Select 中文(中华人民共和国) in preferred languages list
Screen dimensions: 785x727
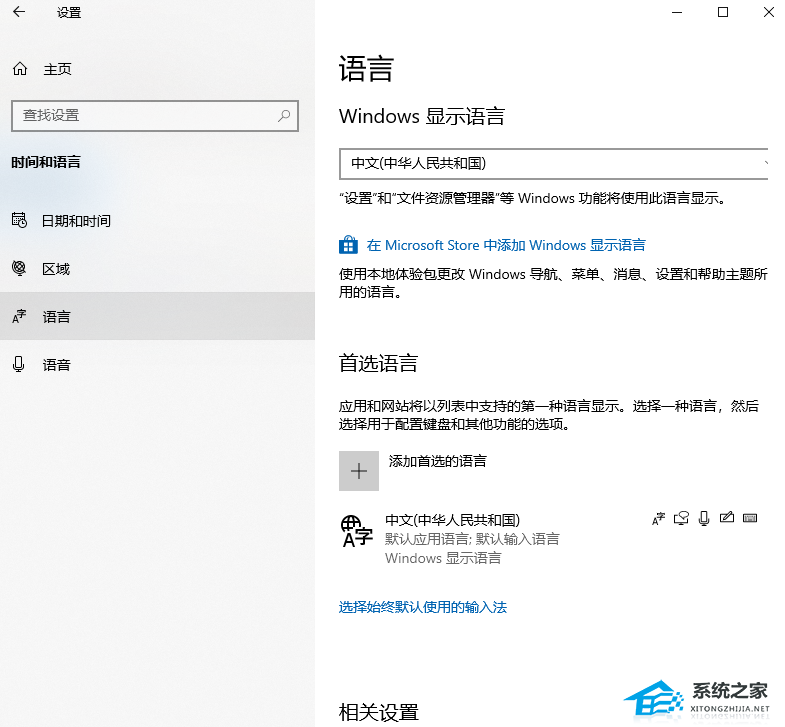(554, 538)
